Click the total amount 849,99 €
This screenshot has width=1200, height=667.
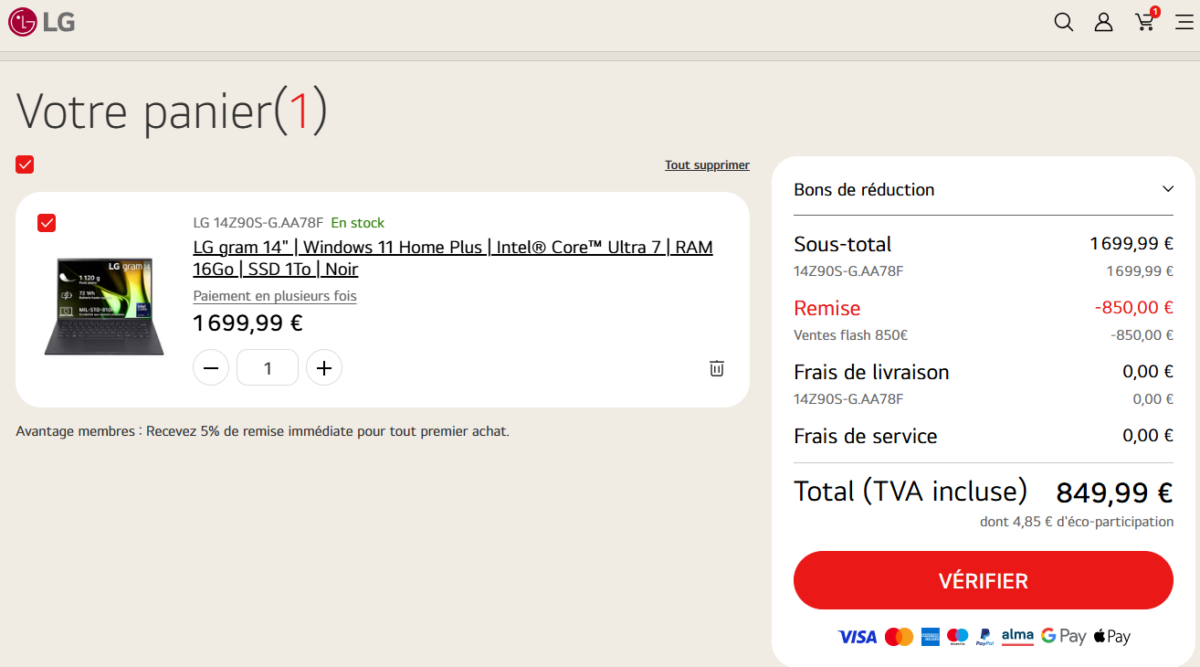pyautogui.click(x=1114, y=492)
